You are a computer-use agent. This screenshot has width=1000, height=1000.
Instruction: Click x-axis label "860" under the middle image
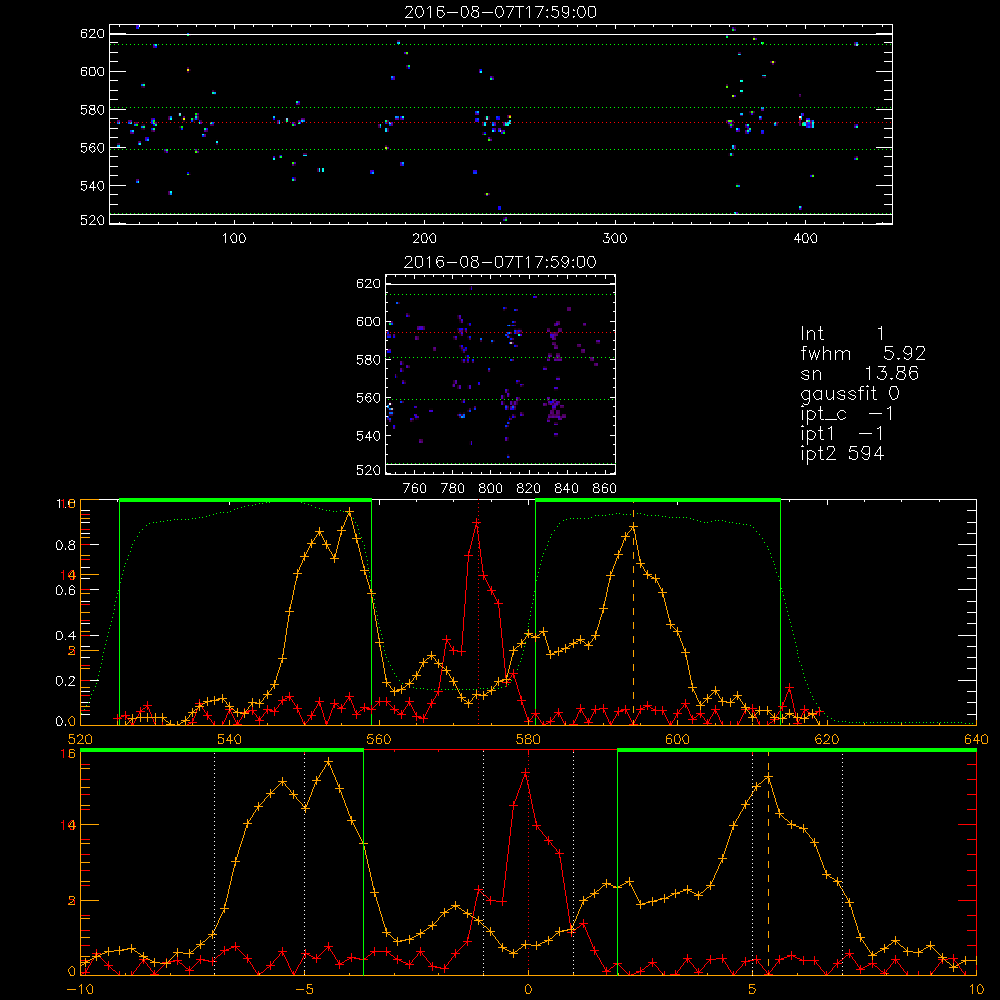[605, 489]
